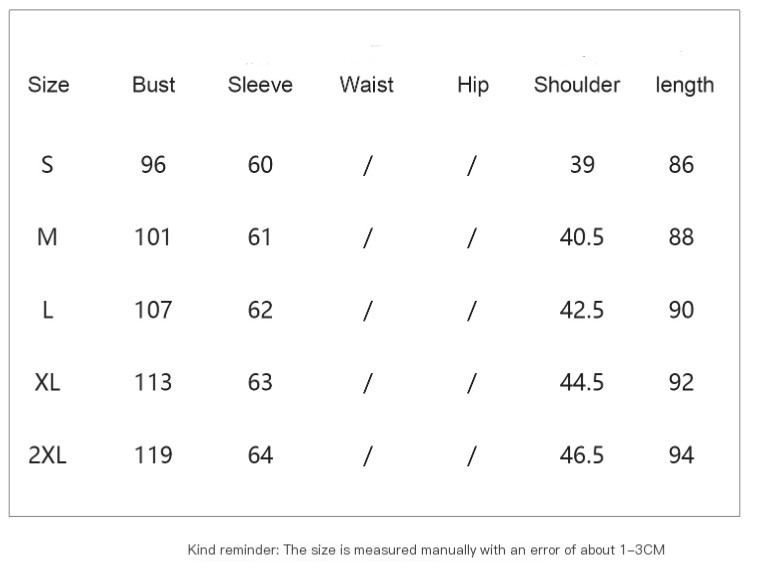Viewport: 758px width, 583px height.
Task: Select the M size row label
Action: (x=47, y=237)
